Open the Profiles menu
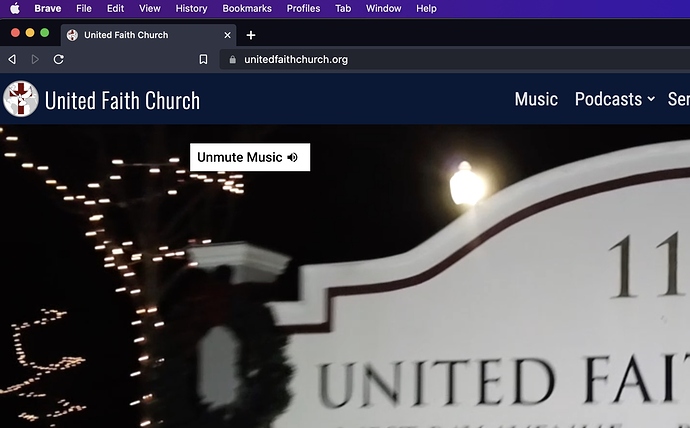This screenshot has height=428, width=690. tap(303, 8)
